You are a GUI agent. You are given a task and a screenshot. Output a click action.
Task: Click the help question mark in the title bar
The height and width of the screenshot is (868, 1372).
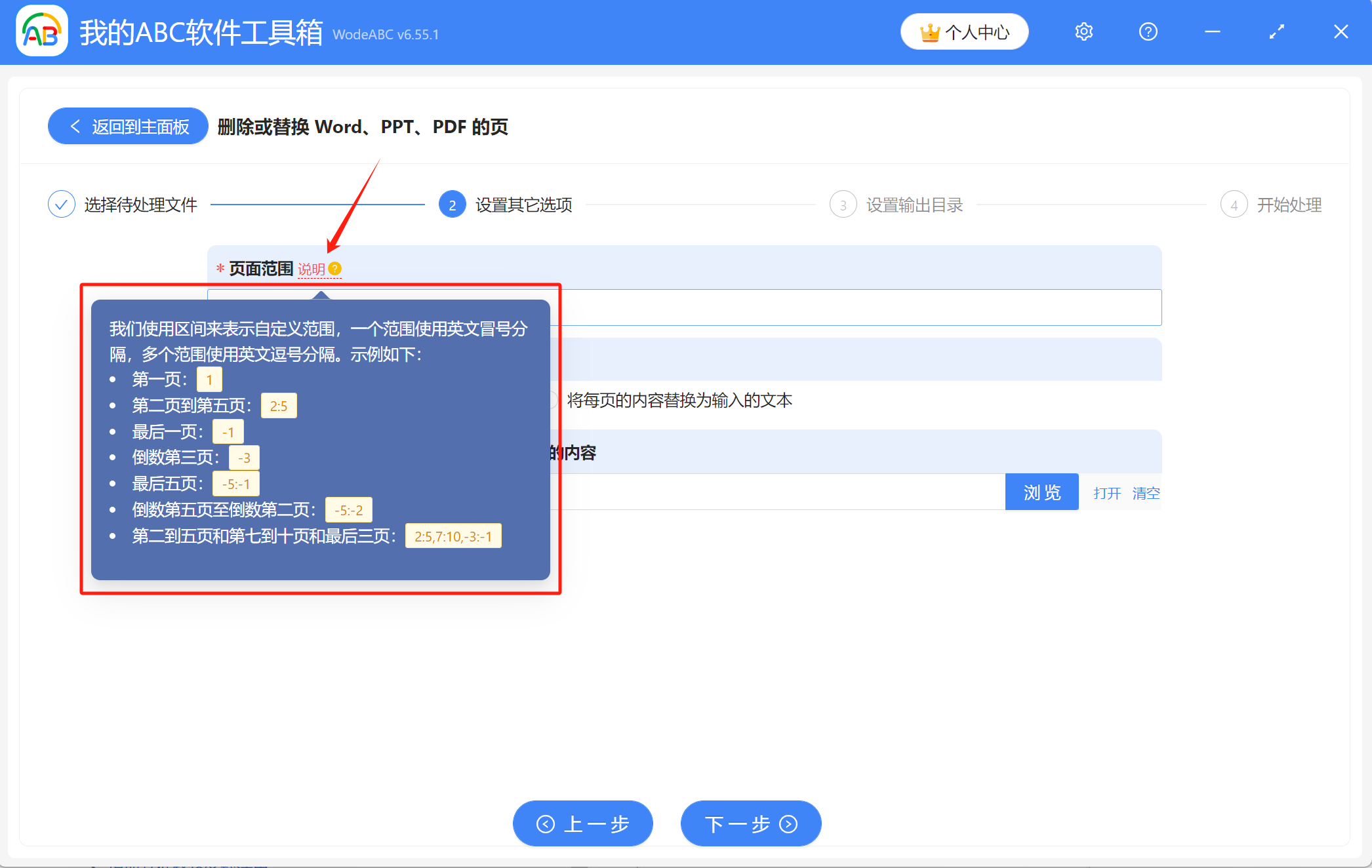pos(1148,31)
